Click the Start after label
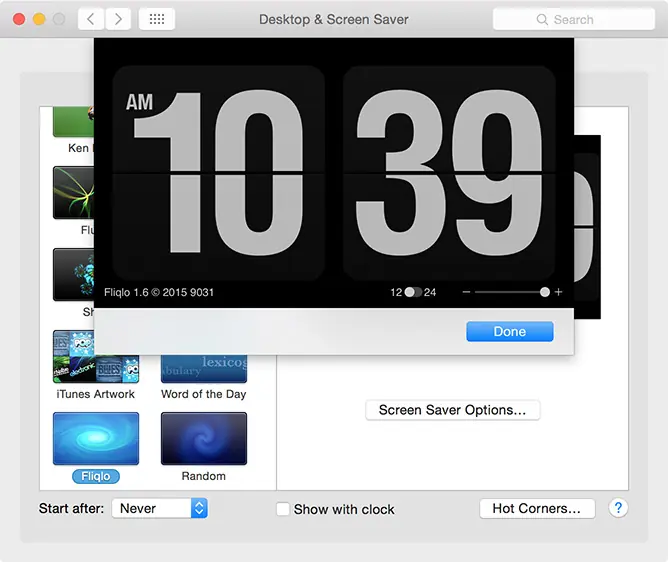 [x=71, y=508]
